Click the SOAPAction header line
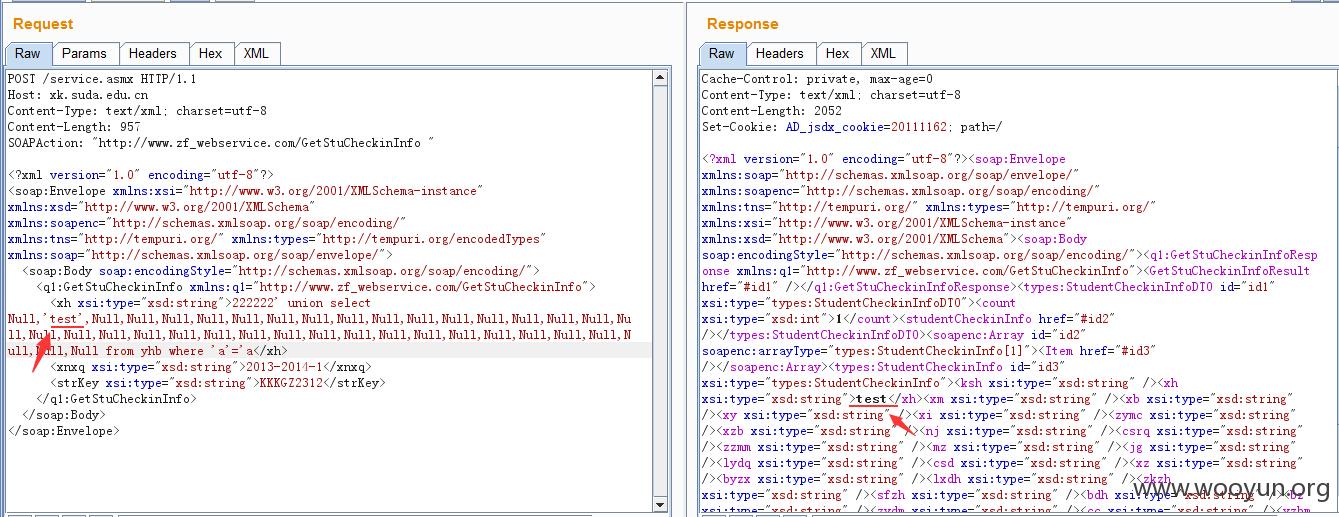The width and height of the screenshot is (1339, 517). pyautogui.click(x=220, y=143)
